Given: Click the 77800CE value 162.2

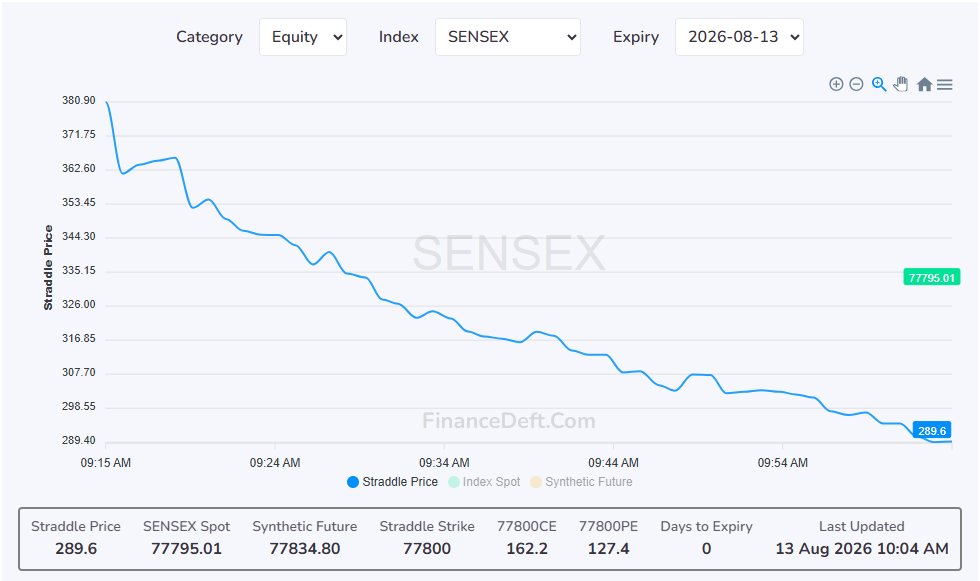Looking at the screenshot, I should click(x=527, y=549).
